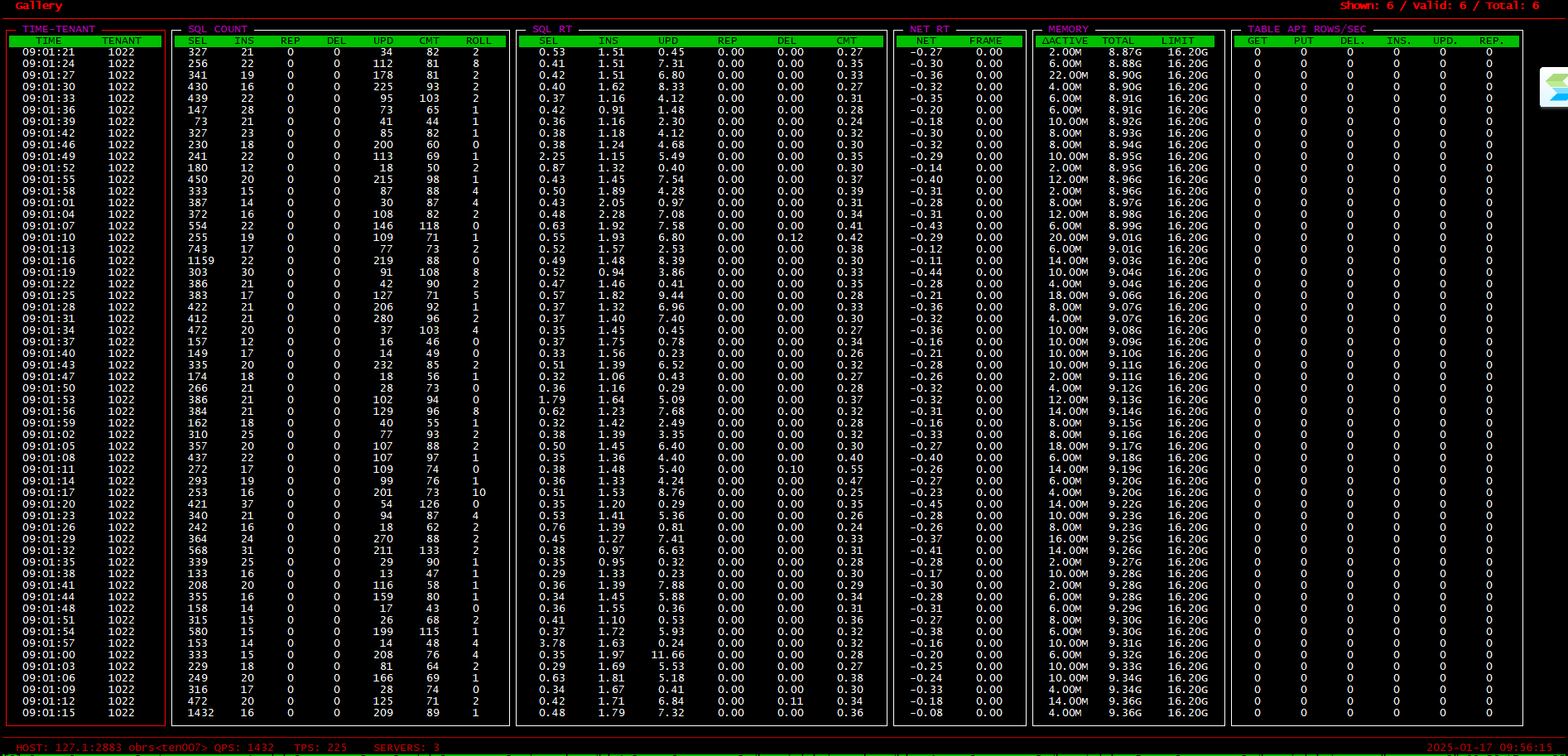Click the obrs<ten007> status entry

168,748
